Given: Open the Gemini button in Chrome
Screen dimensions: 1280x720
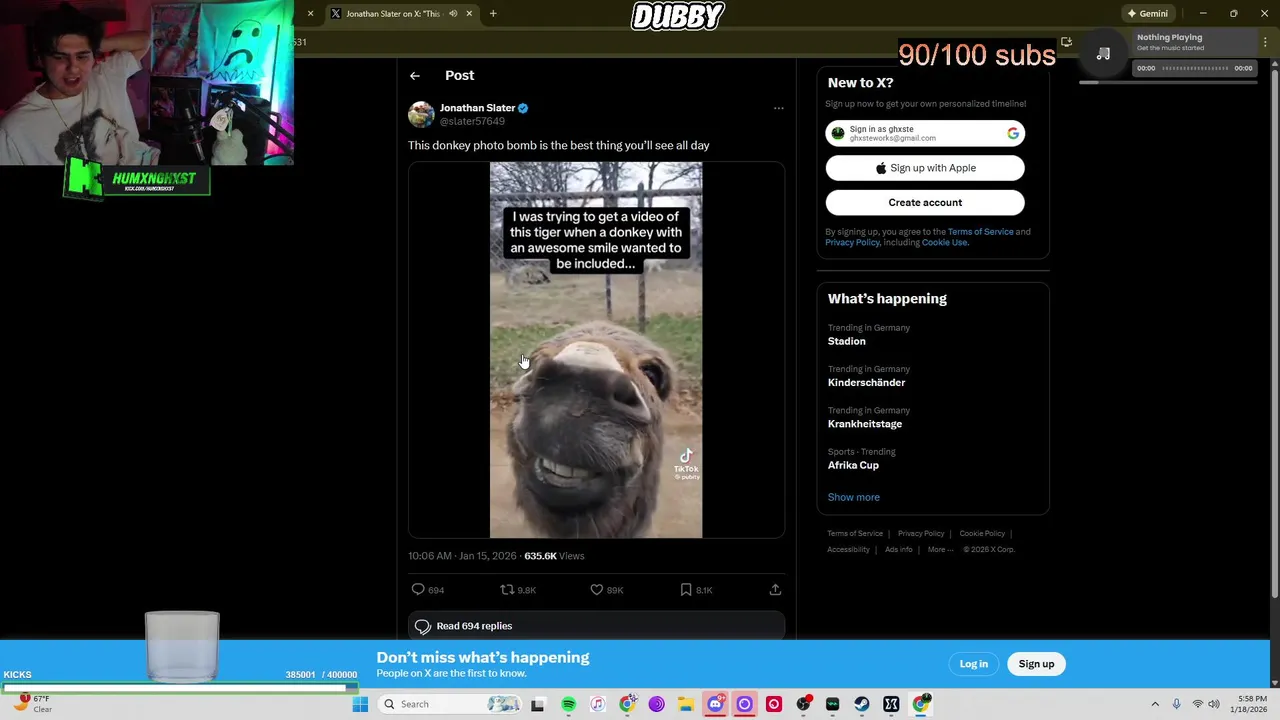Looking at the screenshot, I should (1147, 14).
